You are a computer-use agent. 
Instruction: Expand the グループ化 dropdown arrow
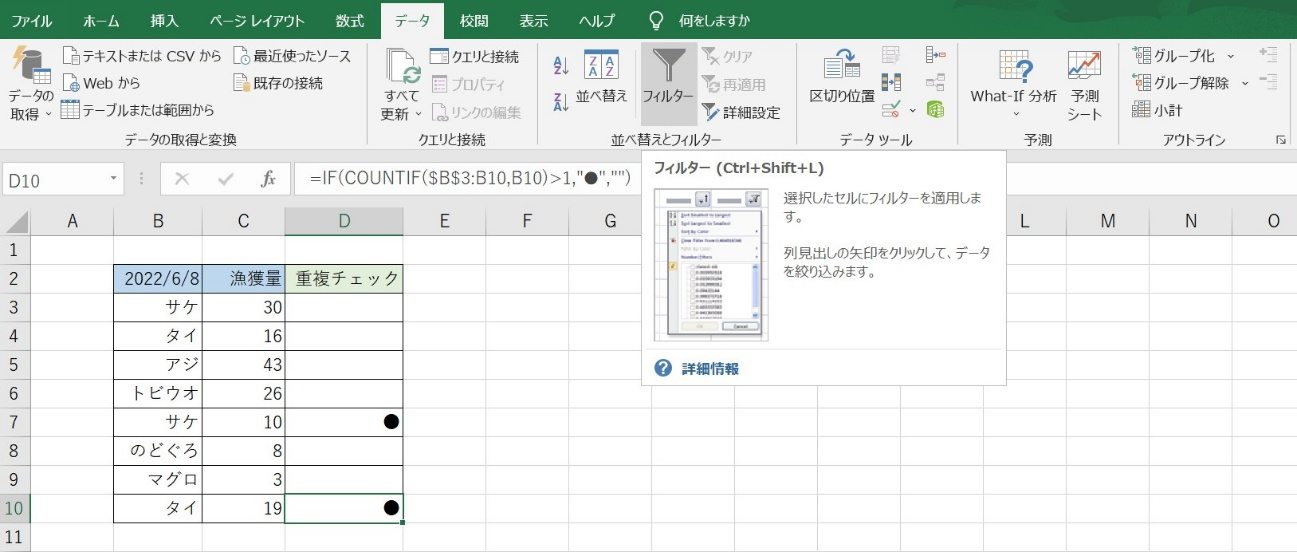pyautogui.click(x=1232, y=56)
